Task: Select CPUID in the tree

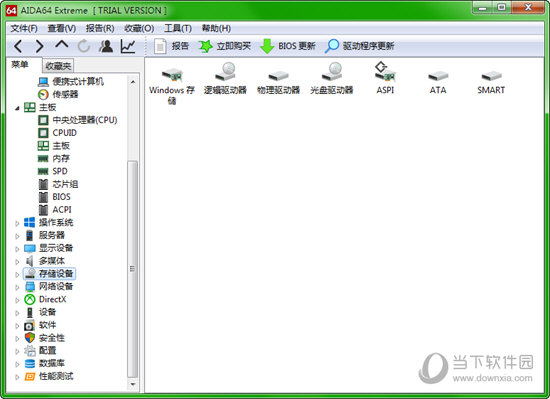Action: 65,133
